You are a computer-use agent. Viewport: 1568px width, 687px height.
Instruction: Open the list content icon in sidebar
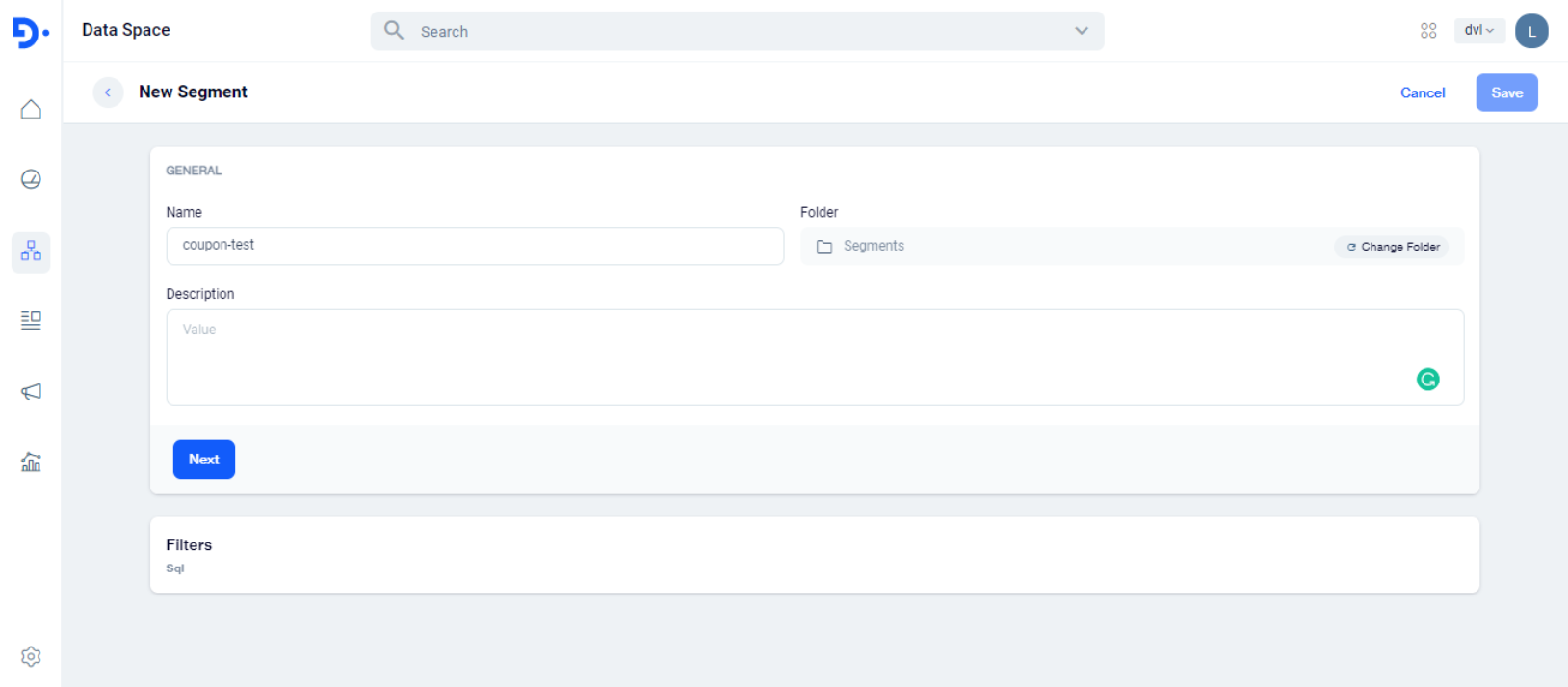[x=31, y=320]
